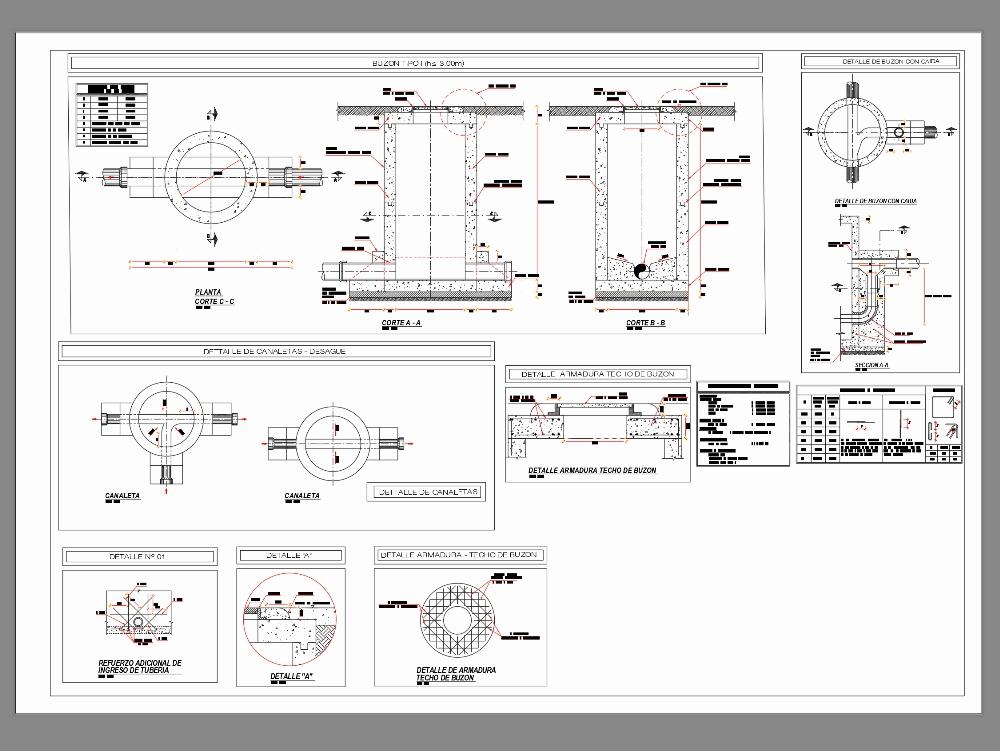Image resolution: width=1000 pixels, height=751 pixels.
Task: Click the small DETALLE DE CANALETAS label box
Action: 427,492
